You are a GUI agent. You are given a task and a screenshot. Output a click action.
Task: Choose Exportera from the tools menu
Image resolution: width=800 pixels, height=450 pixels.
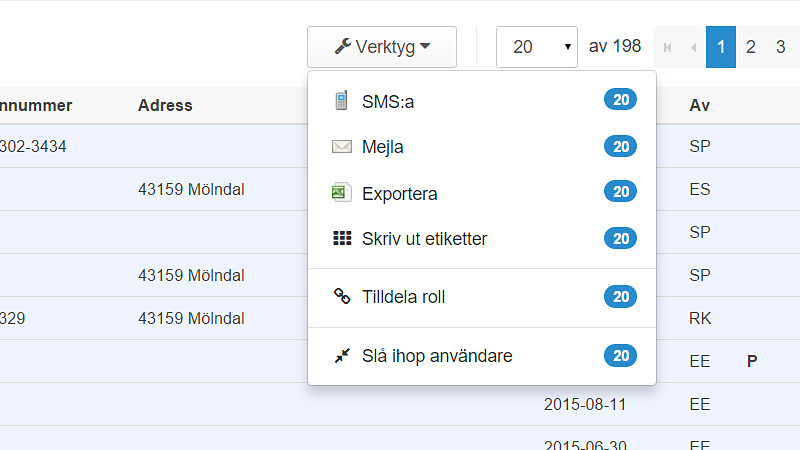click(482, 193)
